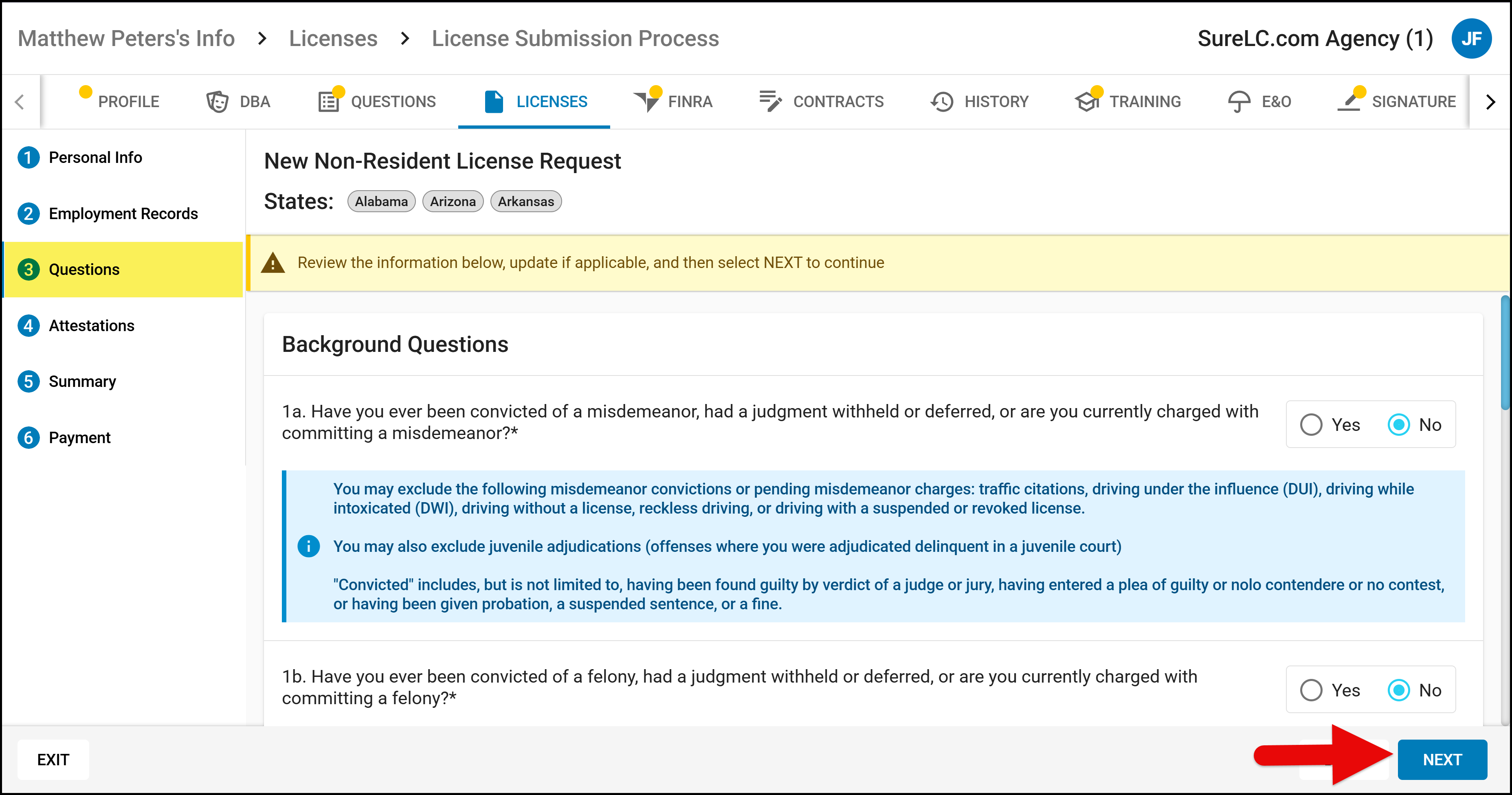Open the HISTORY tab
This screenshot has width=1512, height=795.
pyautogui.click(x=980, y=101)
